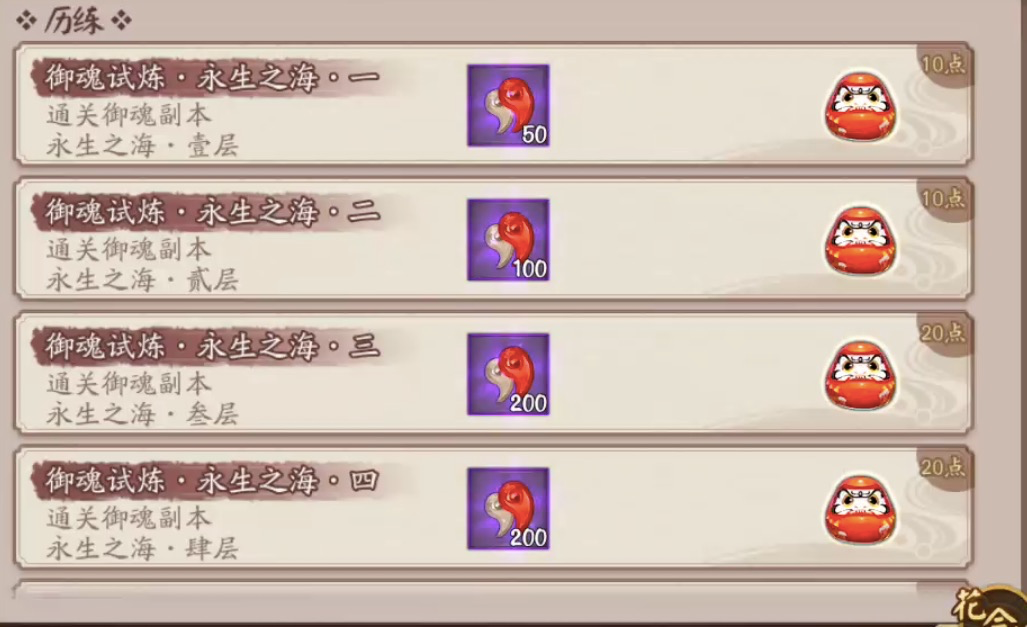Tap the 20点 badge on the fourth quest
Image resolution: width=1027 pixels, height=627 pixels.
coord(943,467)
